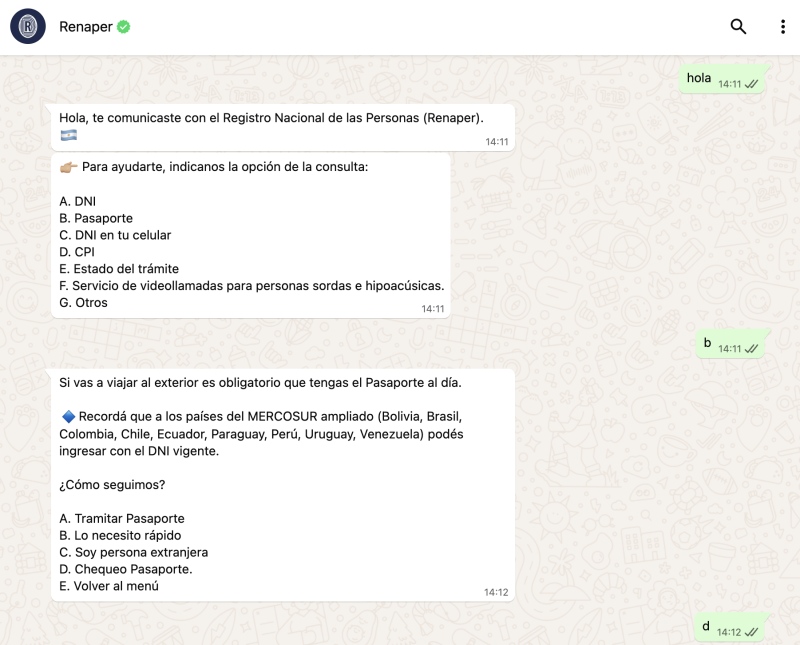800x645 pixels.
Task: Click the double-check ticks on the "b" message
Action: (751, 349)
